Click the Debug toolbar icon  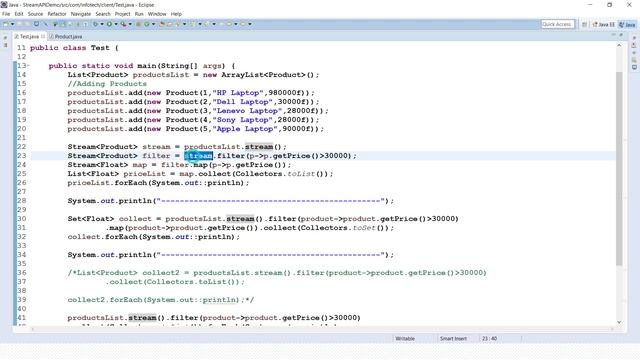click(x=96, y=24)
